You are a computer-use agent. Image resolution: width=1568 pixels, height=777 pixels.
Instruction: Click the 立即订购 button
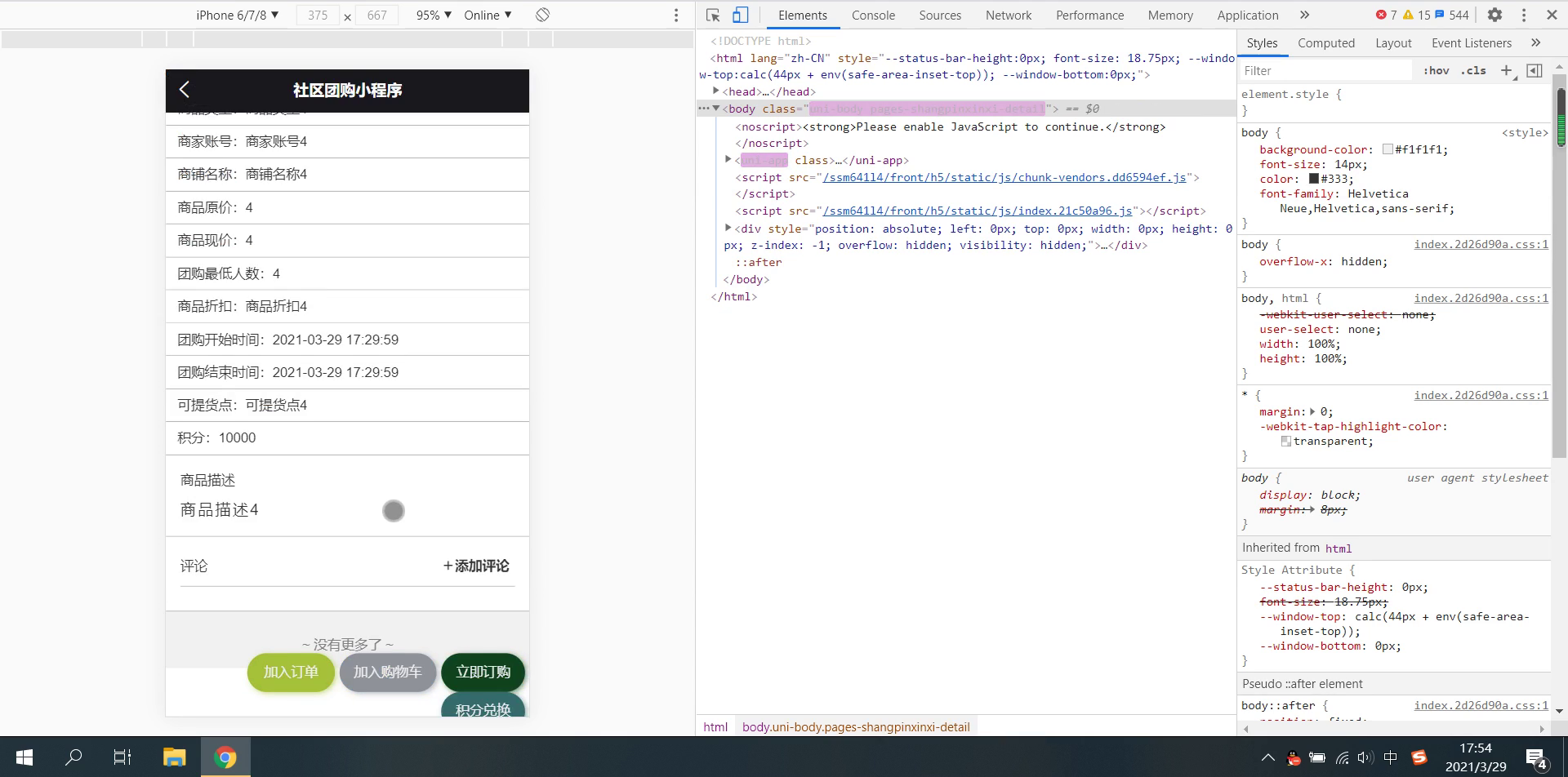(x=483, y=672)
